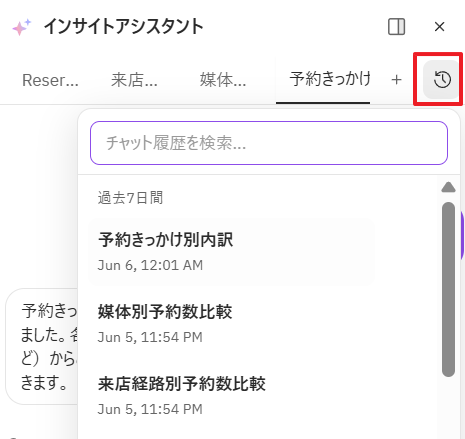Toggle the side panel layout icon
Viewport: 465px width, 439px height.
(397, 27)
